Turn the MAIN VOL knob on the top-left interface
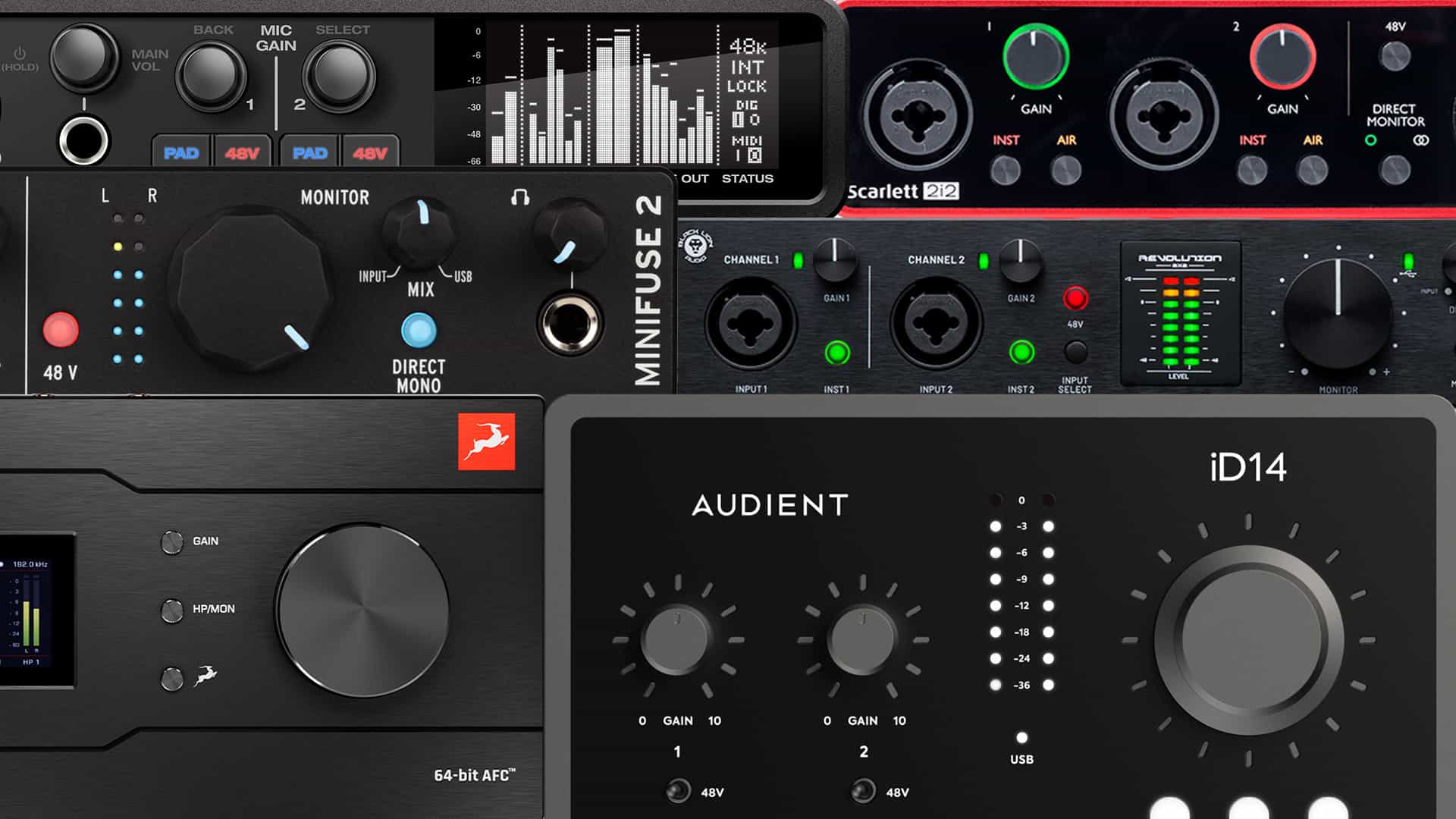The image size is (1456, 819). click(85, 58)
